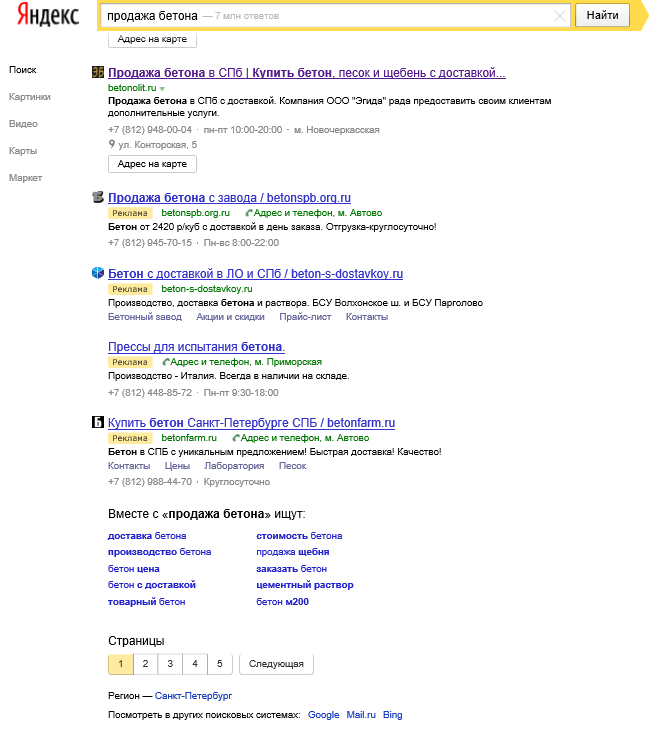This screenshot has width=663, height=729.
Task: Open 'Цены' sitelink
Action: [x=177, y=466]
